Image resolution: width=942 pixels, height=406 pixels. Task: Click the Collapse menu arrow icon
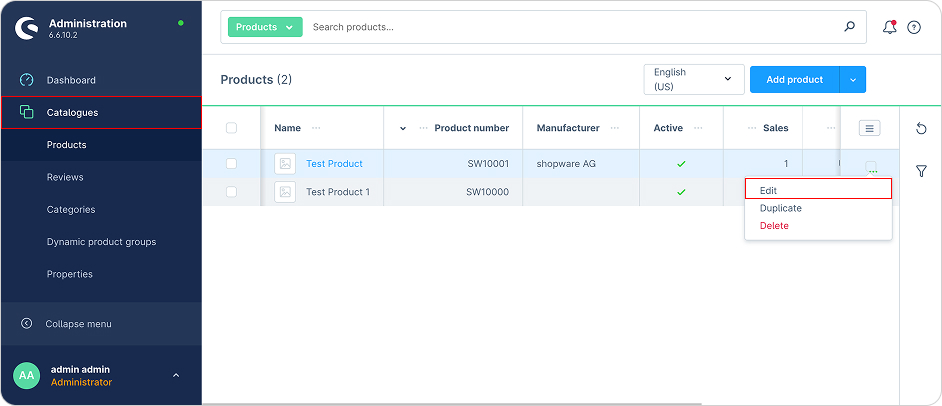coord(27,324)
